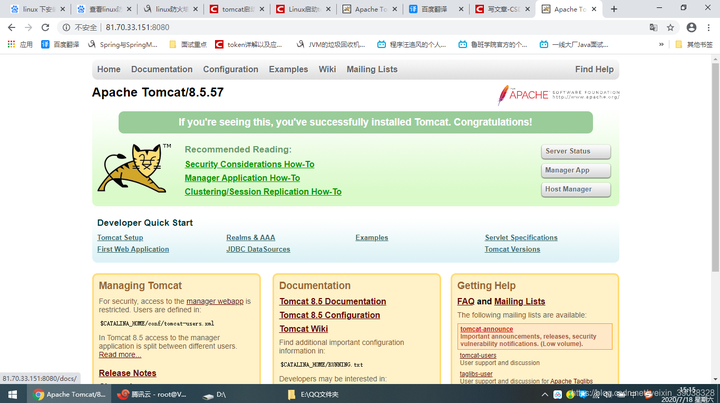Screen dimensions: 720x403
Task: Open the Chrome three-dot menu
Action: 709,28
